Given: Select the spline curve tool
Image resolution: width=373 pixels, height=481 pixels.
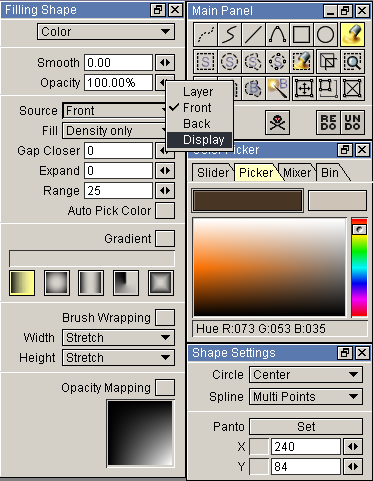Looking at the screenshot, I should tap(277, 34).
